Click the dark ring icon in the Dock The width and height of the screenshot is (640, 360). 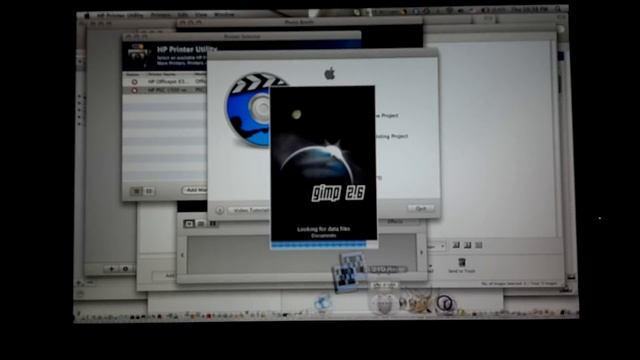[x=445, y=304]
